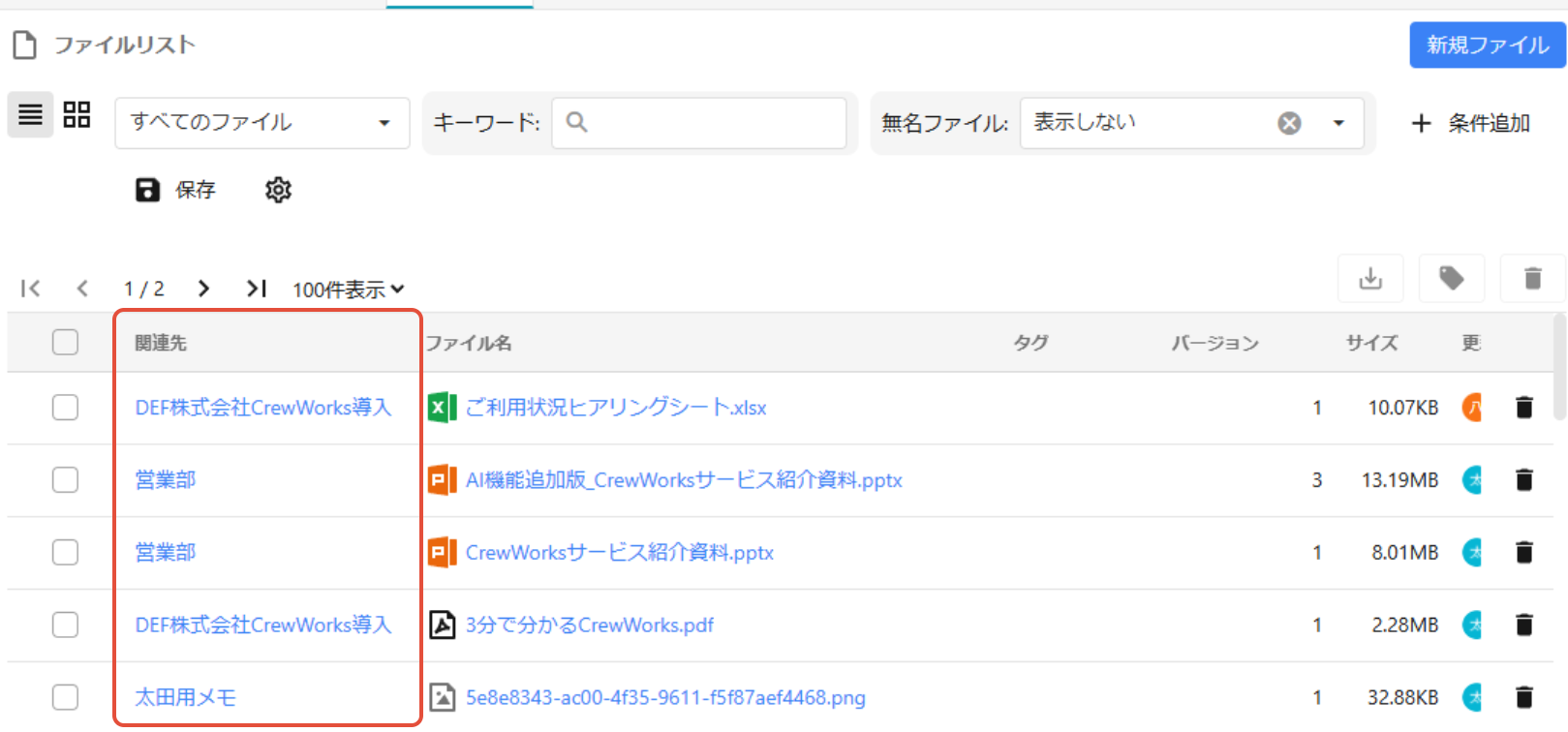Delete CrewWorksサービス紹介資料.pptx row trash icon
The width and height of the screenshot is (1568, 732).
click(x=1523, y=553)
